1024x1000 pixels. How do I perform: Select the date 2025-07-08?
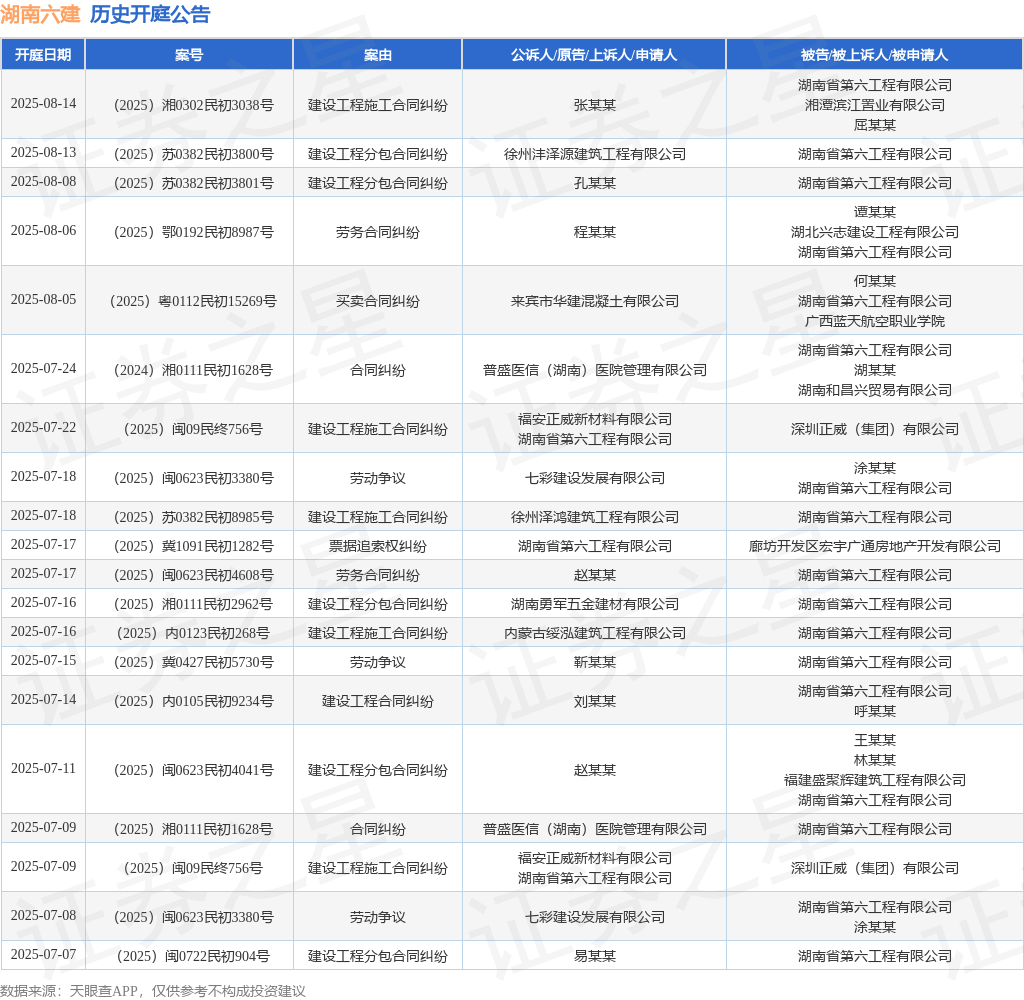pos(43,916)
